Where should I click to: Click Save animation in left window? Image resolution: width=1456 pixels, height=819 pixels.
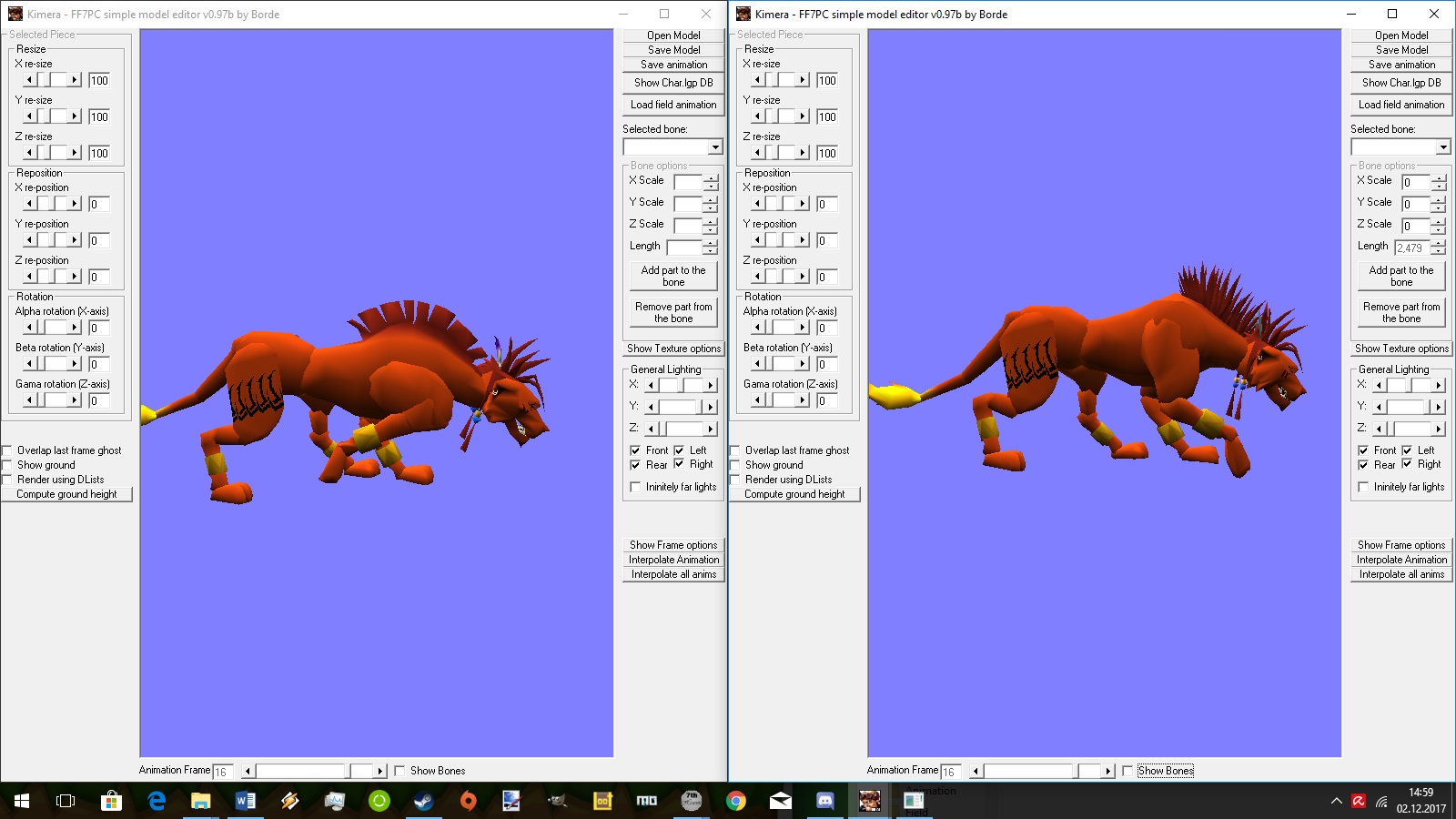673,65
